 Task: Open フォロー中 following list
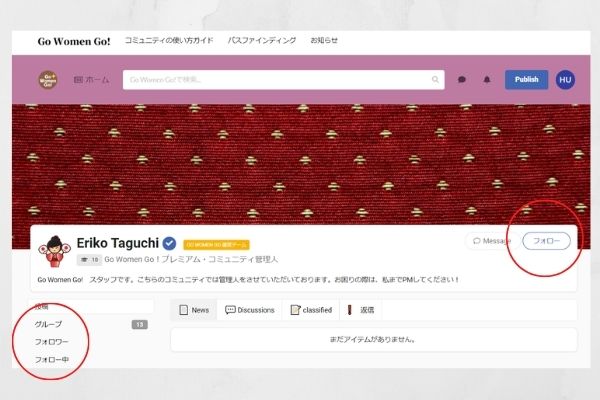click(x=52, y=359)
